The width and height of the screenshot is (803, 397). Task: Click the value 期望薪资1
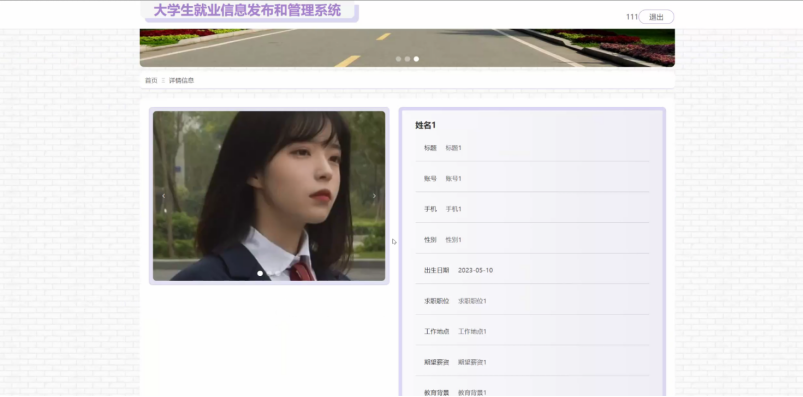[472, 362]
